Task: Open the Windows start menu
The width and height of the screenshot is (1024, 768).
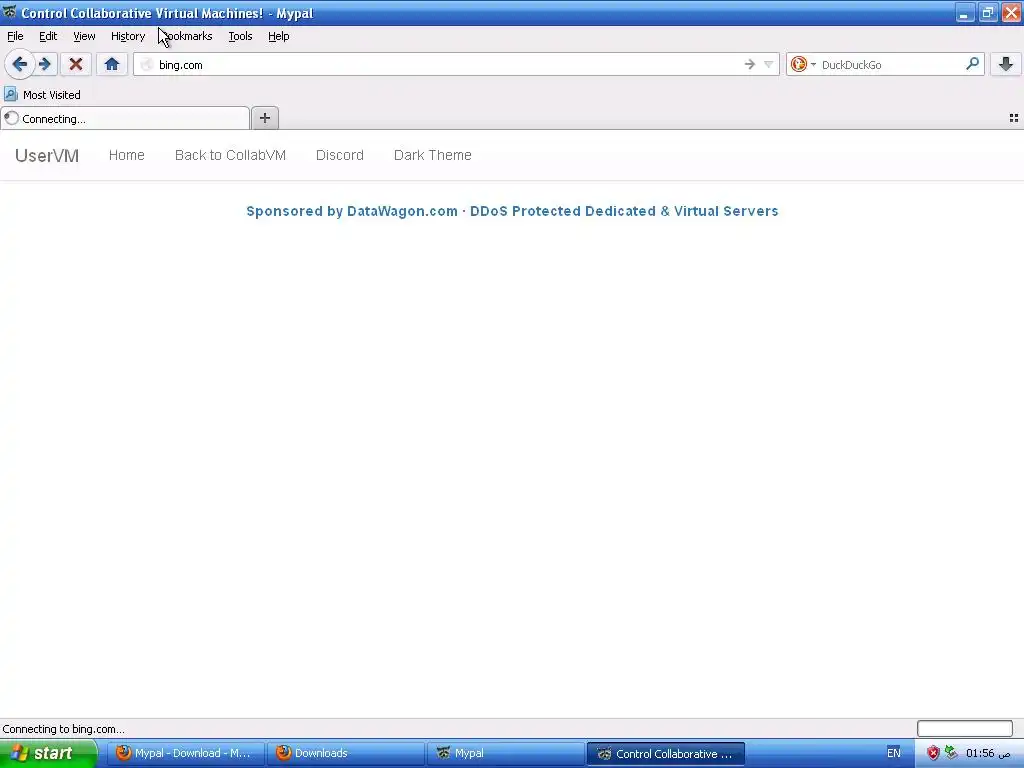Action: 48,753
